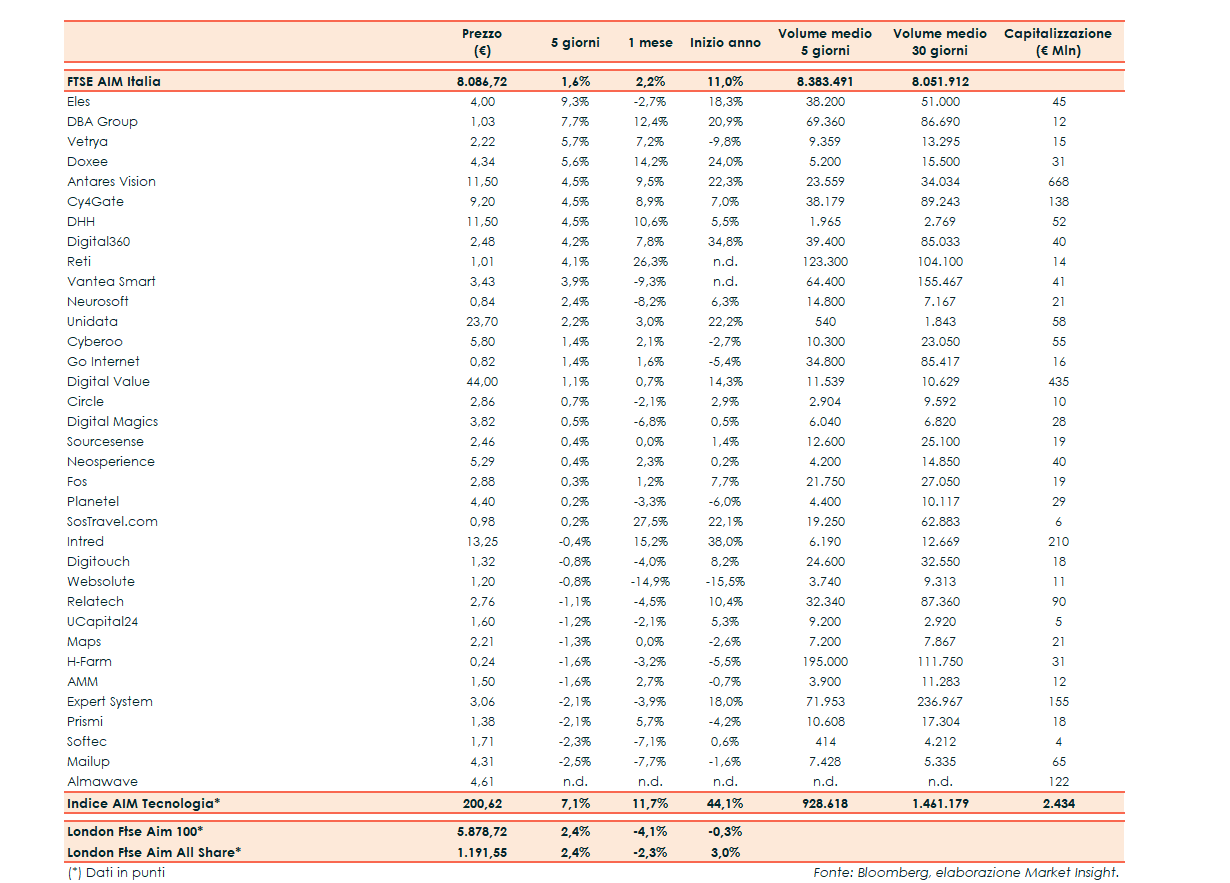Click the Expert System company name
This screenshot has width=1230, height=883.
click(110, 702)
